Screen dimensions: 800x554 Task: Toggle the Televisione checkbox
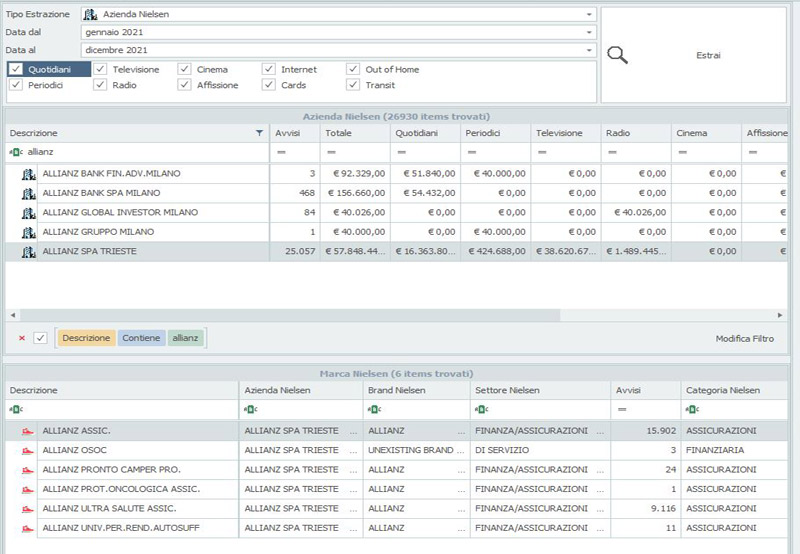tap(101, 70)
